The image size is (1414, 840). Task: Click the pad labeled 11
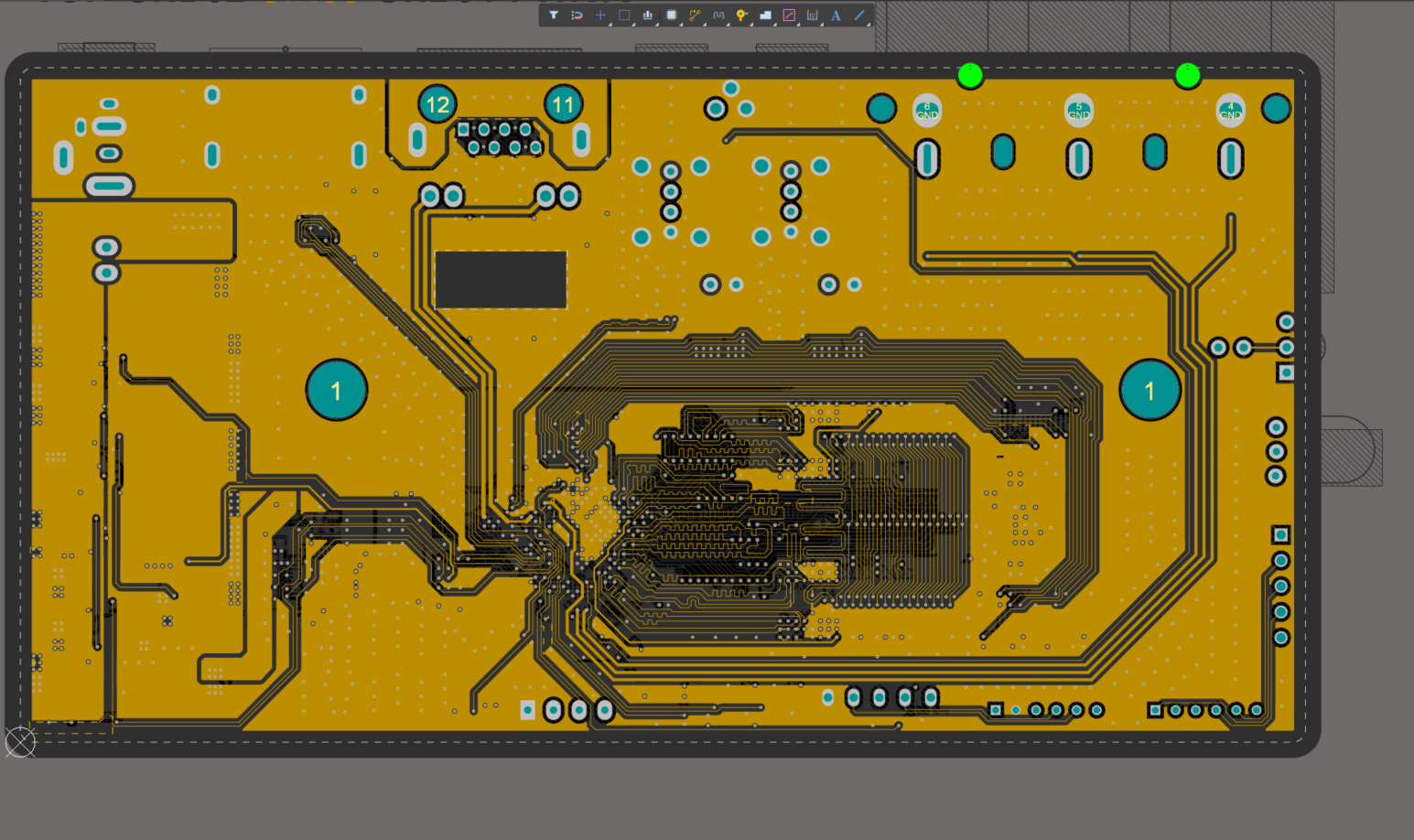(563, 105)
